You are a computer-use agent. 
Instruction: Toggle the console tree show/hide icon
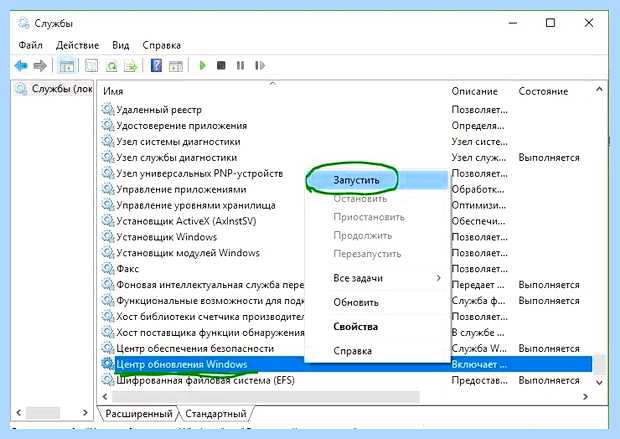click(x=66, y=66)
